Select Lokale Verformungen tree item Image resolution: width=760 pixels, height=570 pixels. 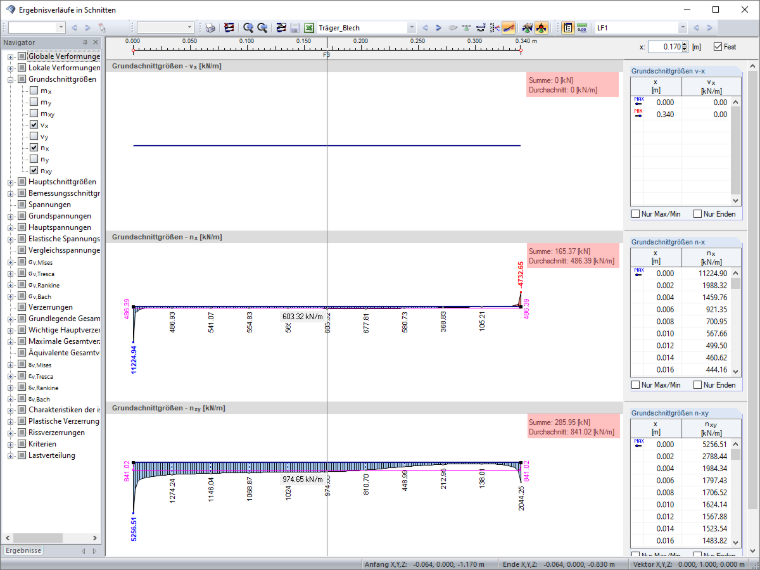(x=64, y=68)
